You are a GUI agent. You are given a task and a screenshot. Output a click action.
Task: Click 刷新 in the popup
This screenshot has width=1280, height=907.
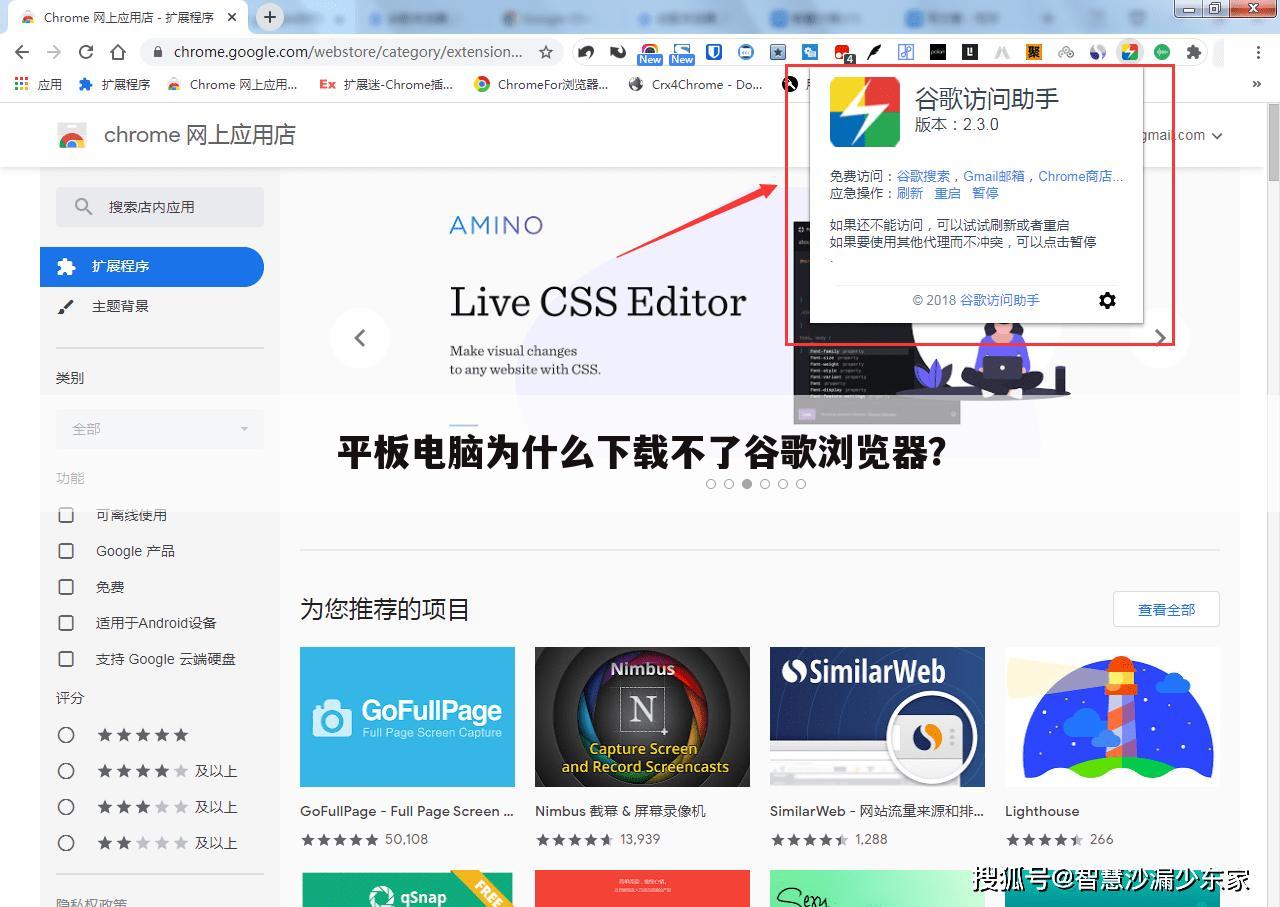(x=910, y=193)
